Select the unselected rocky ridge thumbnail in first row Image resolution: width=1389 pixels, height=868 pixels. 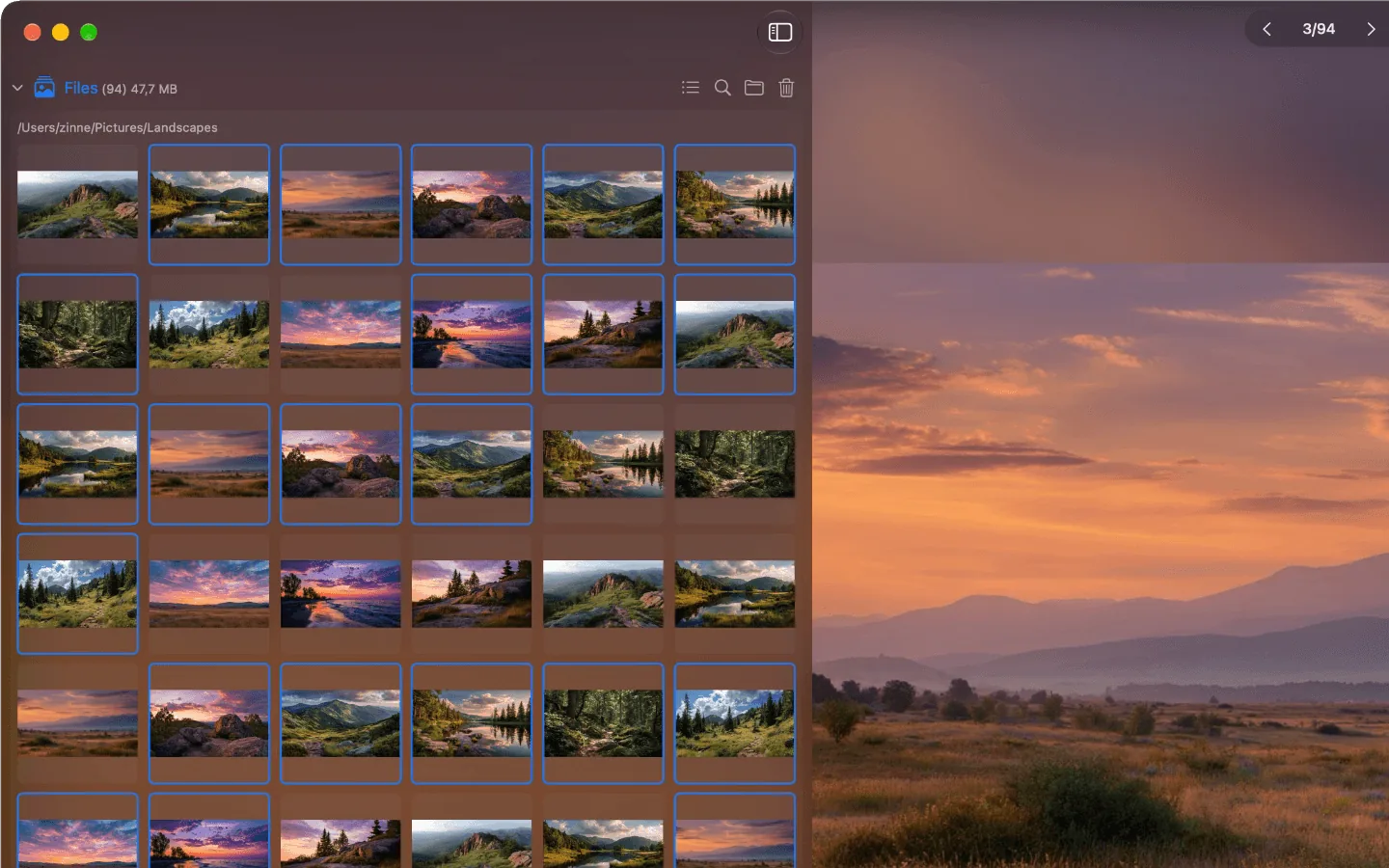[77, 204]
